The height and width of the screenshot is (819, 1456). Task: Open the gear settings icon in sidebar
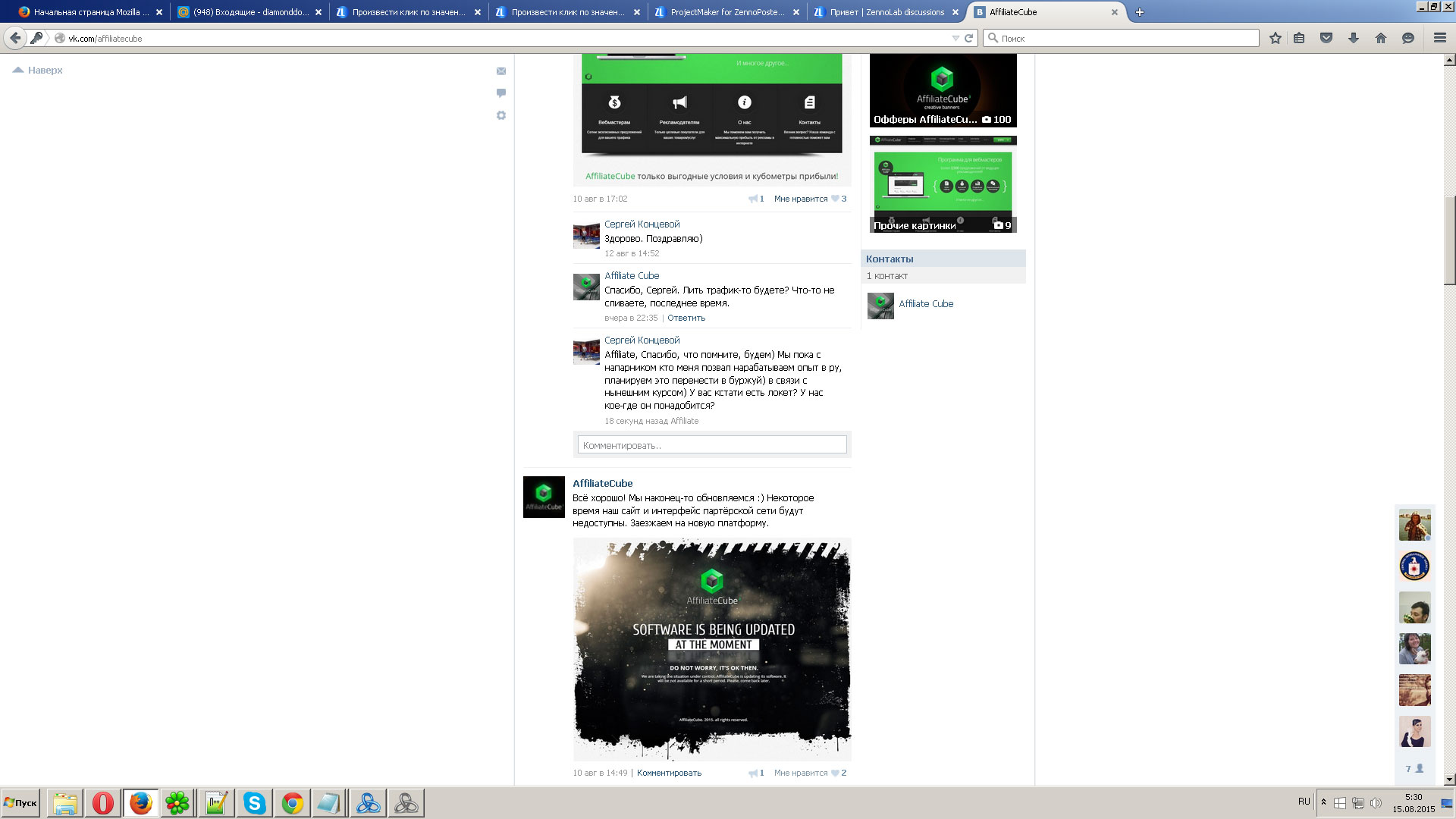pos(501,115)
